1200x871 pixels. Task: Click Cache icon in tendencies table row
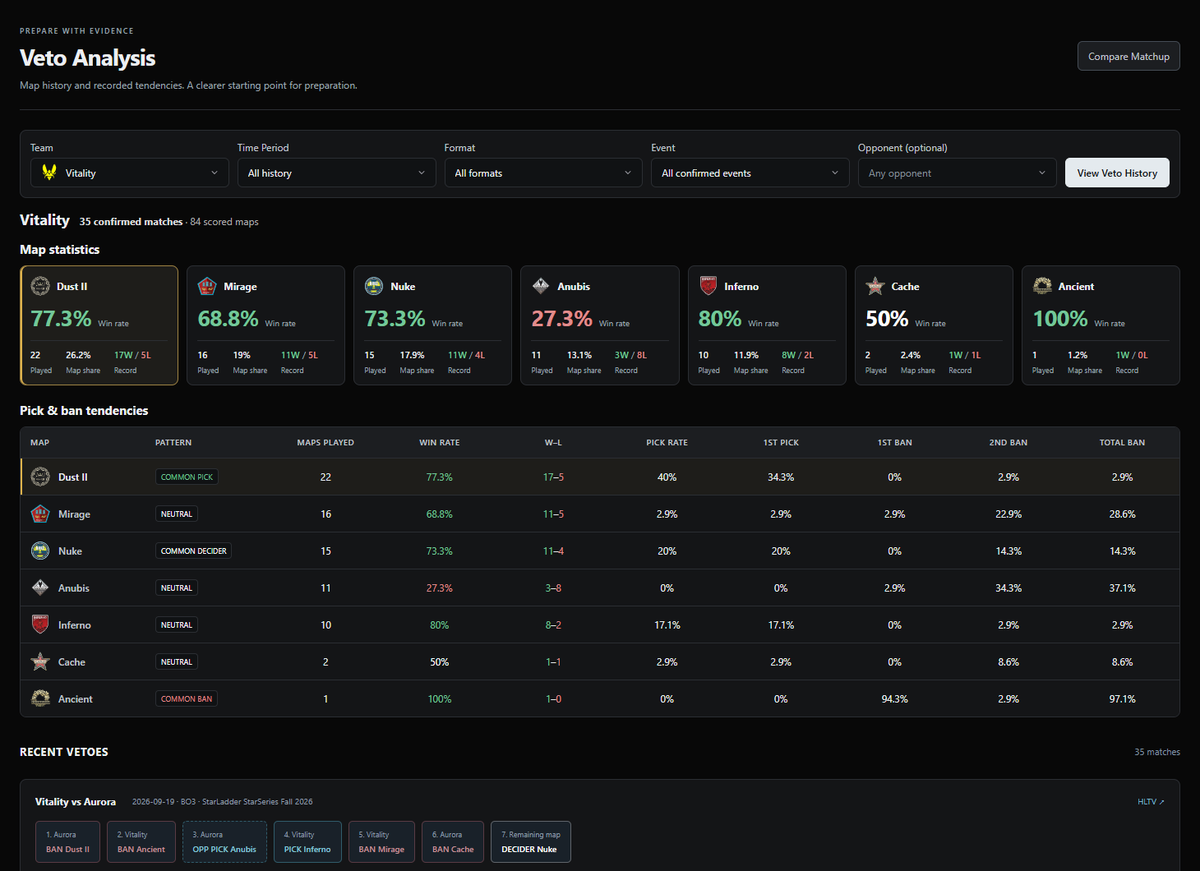pyautogui.click(x=41, y=662)
